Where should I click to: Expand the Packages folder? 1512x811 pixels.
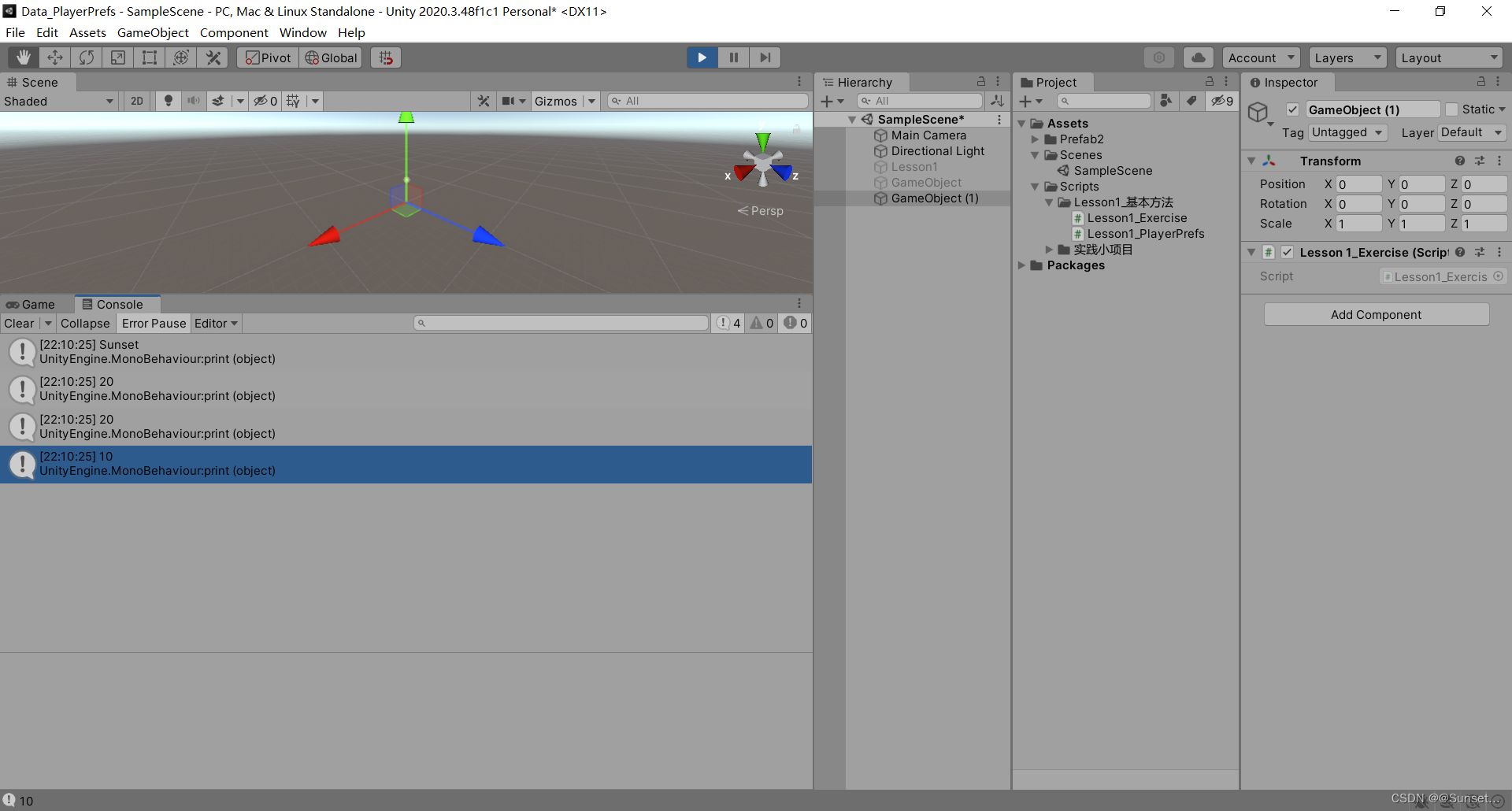pyautogui.click(x=1021, y=265)
